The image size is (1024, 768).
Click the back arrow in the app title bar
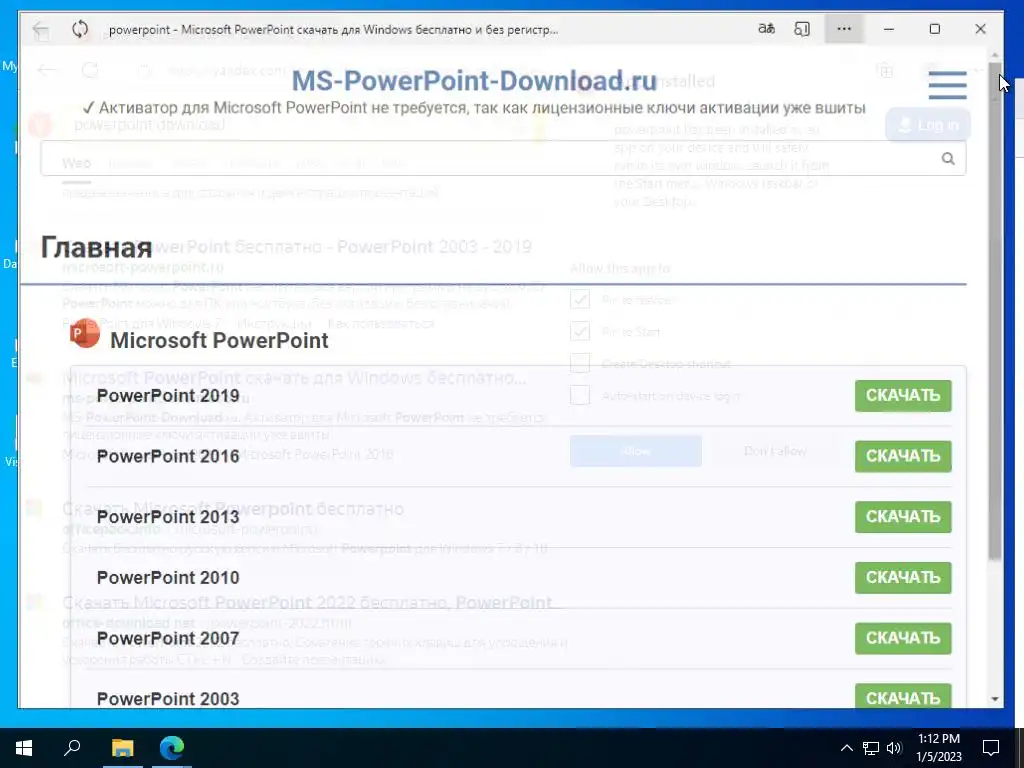[x=40, y=29]
